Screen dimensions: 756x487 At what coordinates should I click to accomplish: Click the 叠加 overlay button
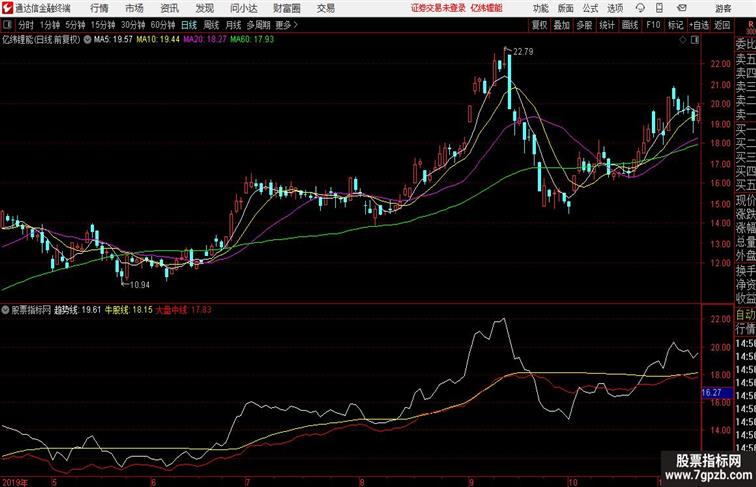(x=562, y=25)
